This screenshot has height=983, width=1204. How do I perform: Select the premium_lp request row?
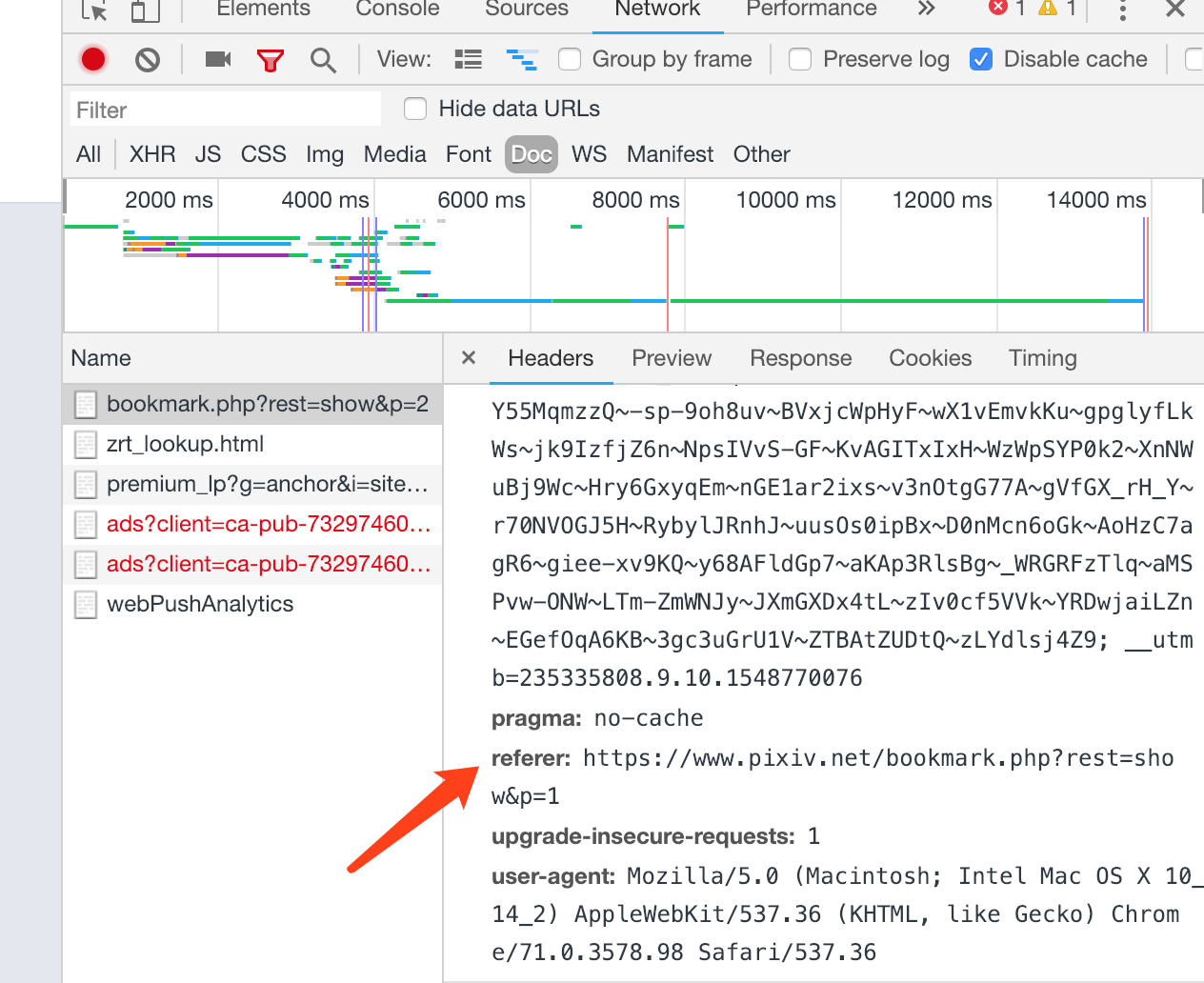(x=252, y=484)
